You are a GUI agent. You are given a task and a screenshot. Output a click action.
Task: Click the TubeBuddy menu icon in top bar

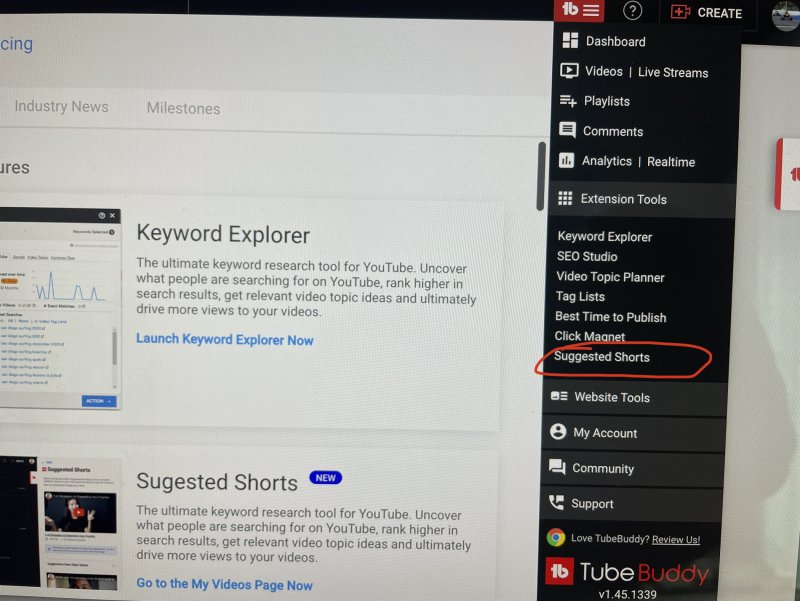pyautogui.click(x=581, y=11)
